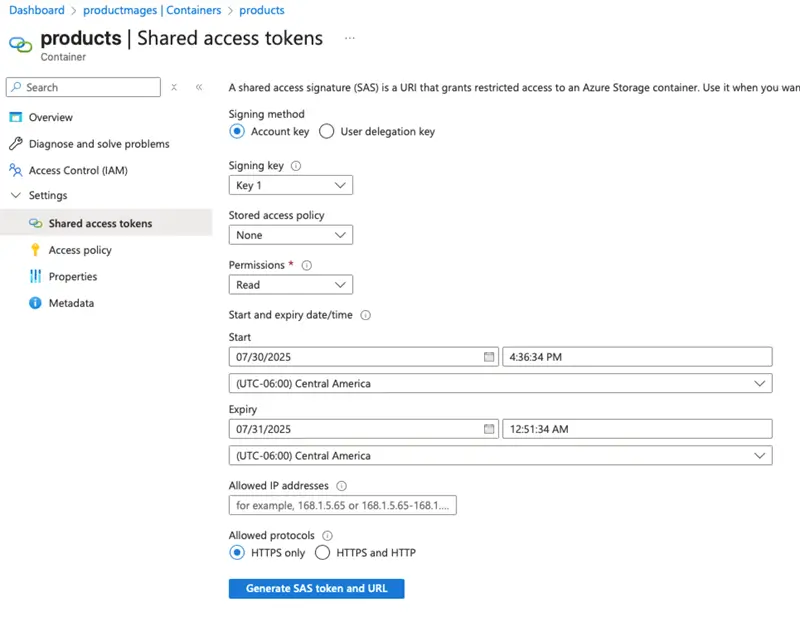
Task: Click the Allowed IP addresses info icon
Action: [341, 486]
